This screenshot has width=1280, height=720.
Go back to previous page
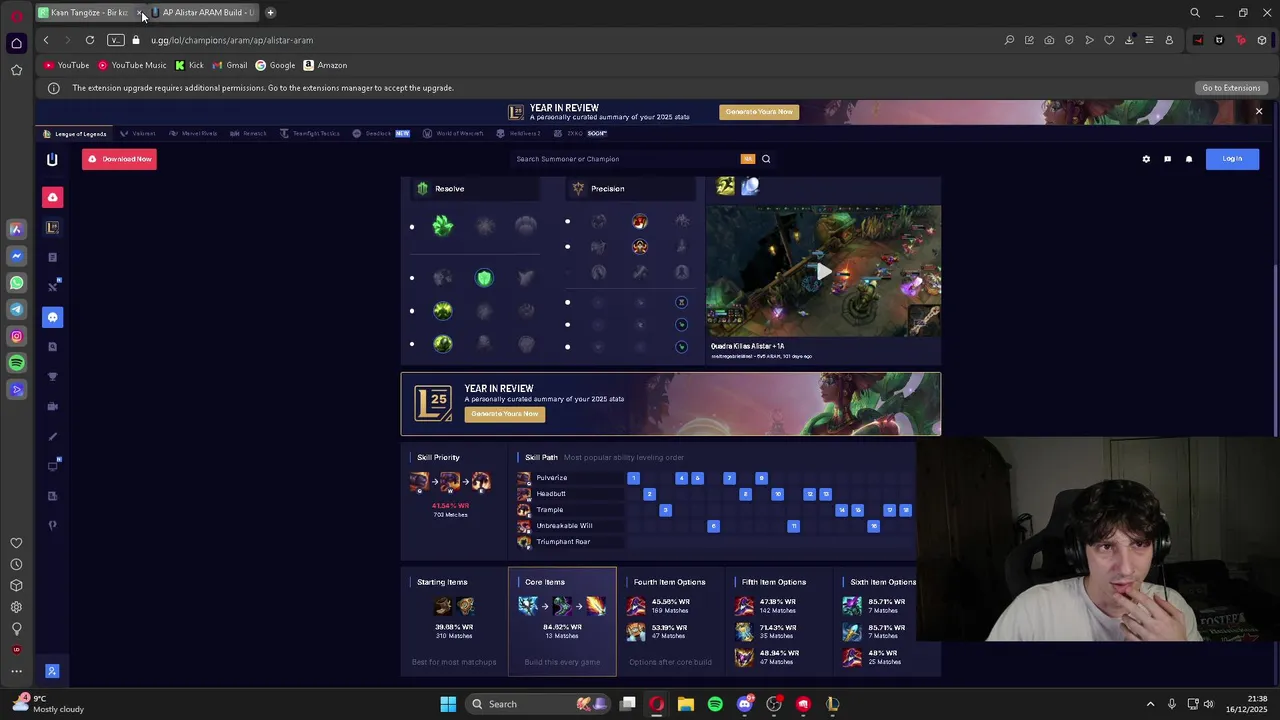click(x=46, y=40)
